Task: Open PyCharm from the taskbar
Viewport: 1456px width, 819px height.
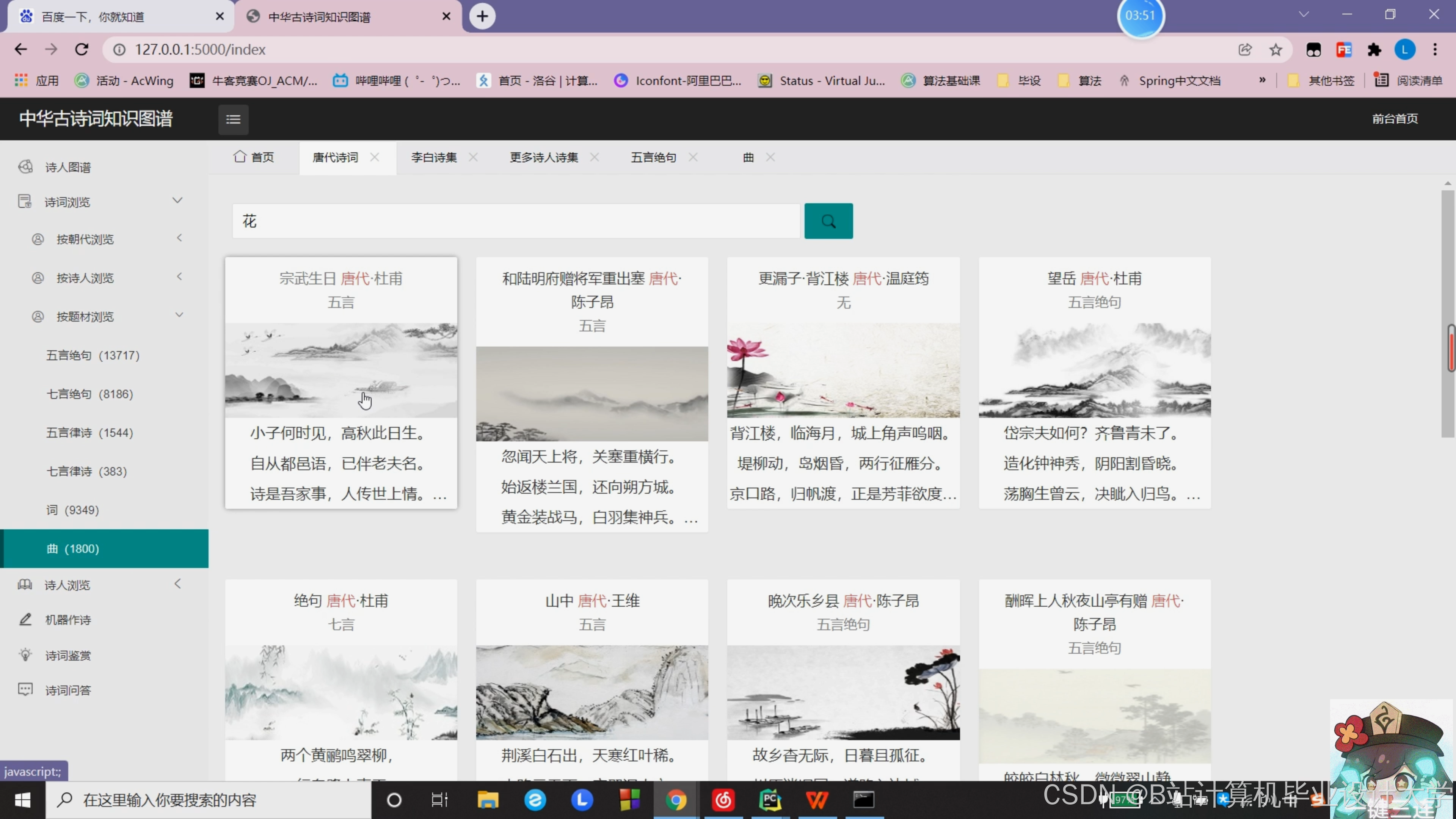Action: [x=770, y=800]
